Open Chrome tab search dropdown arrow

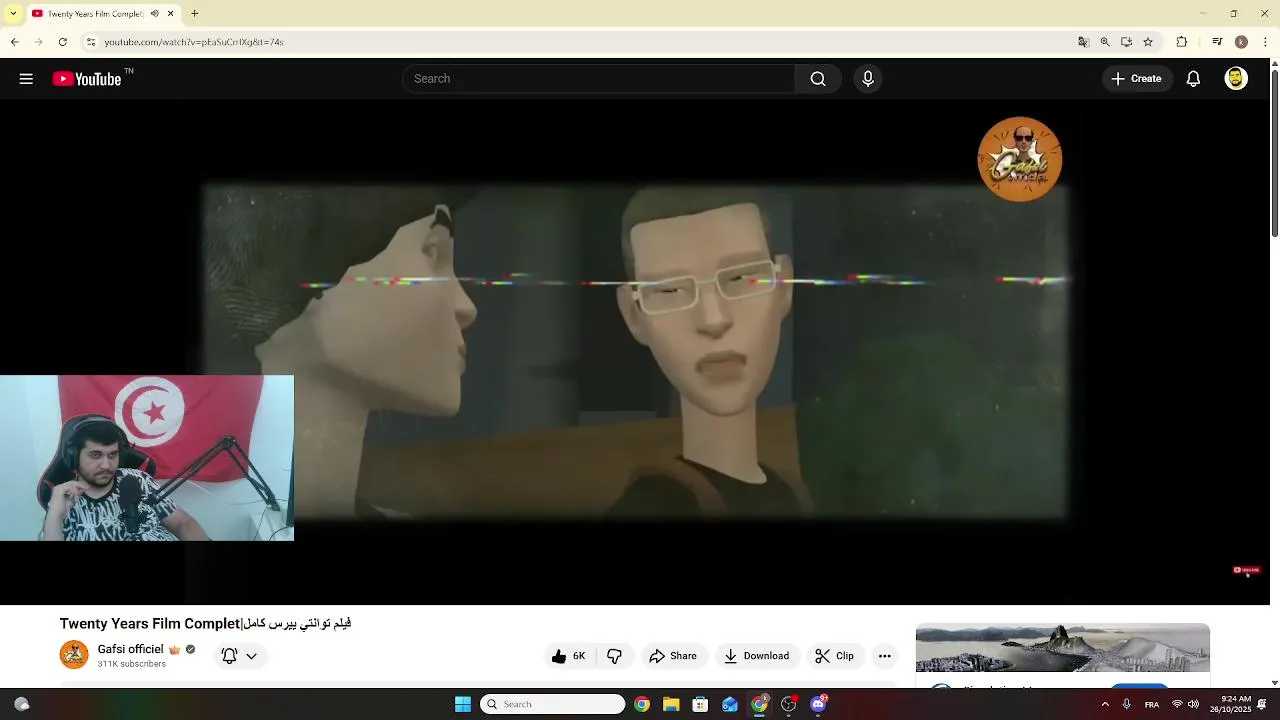(x=13, y=14)
